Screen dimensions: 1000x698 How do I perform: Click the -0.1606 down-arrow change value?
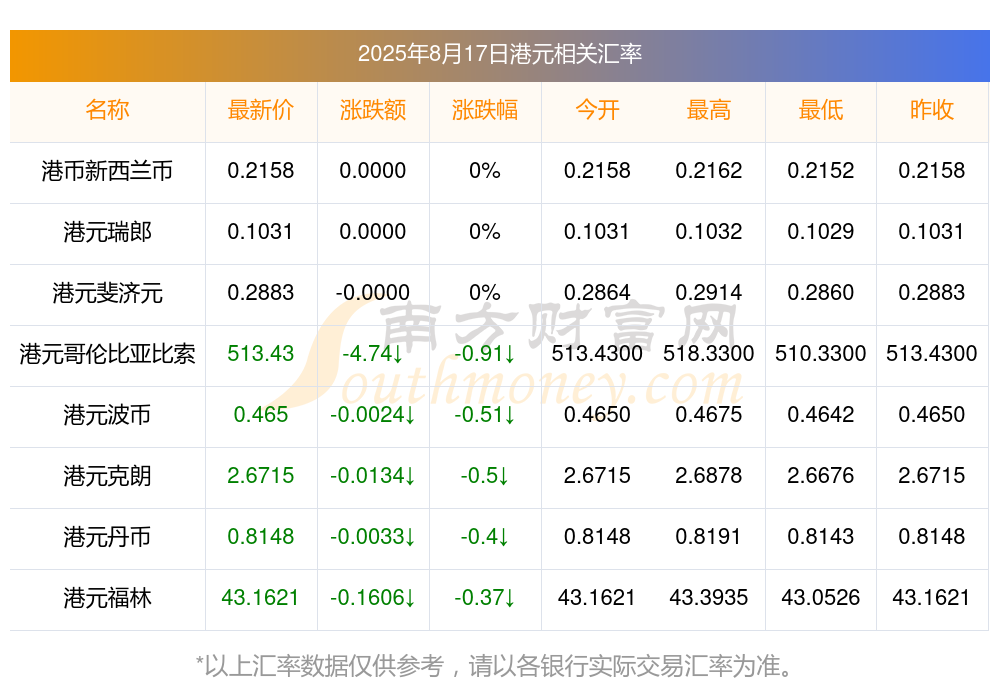pyautogui.click(x=373, y=598)
